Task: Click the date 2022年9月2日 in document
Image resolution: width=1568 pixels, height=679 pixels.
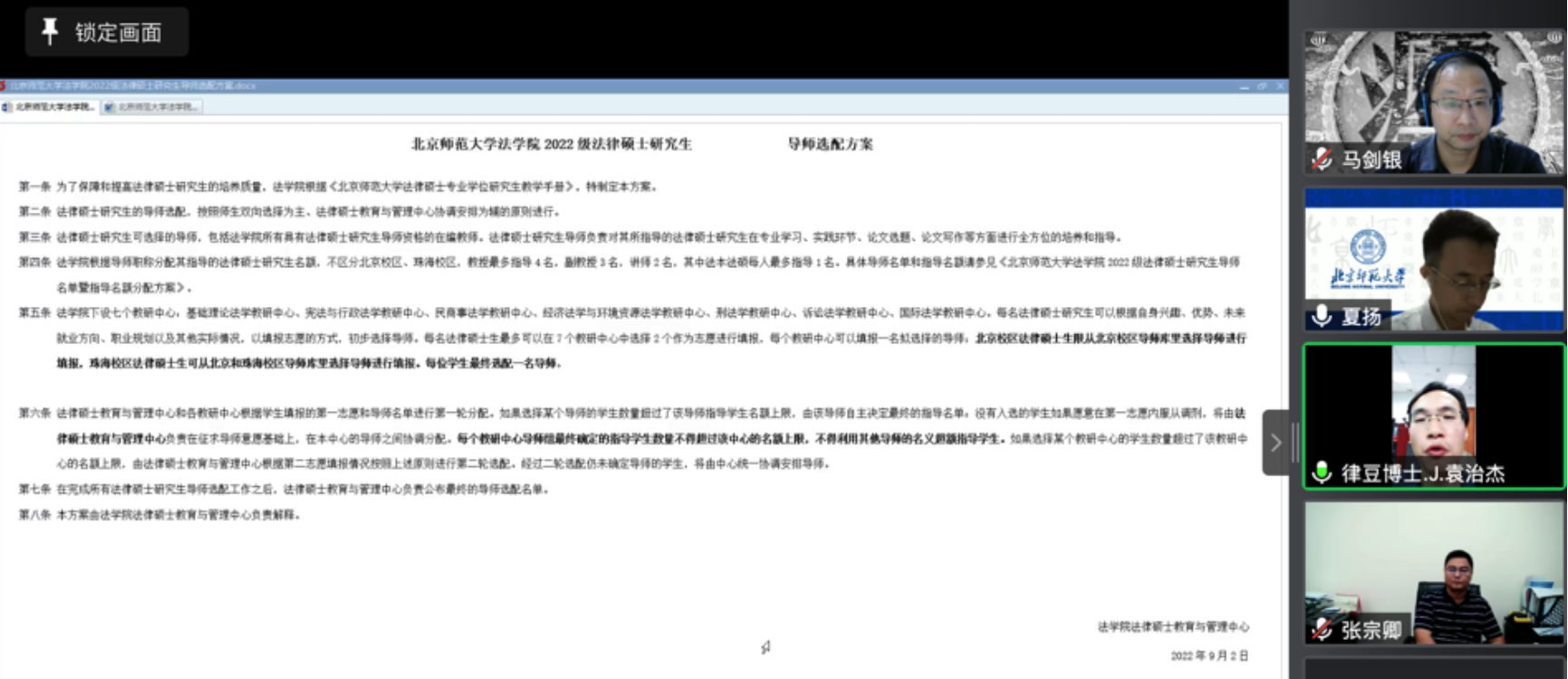Action: pos(1208,655)
